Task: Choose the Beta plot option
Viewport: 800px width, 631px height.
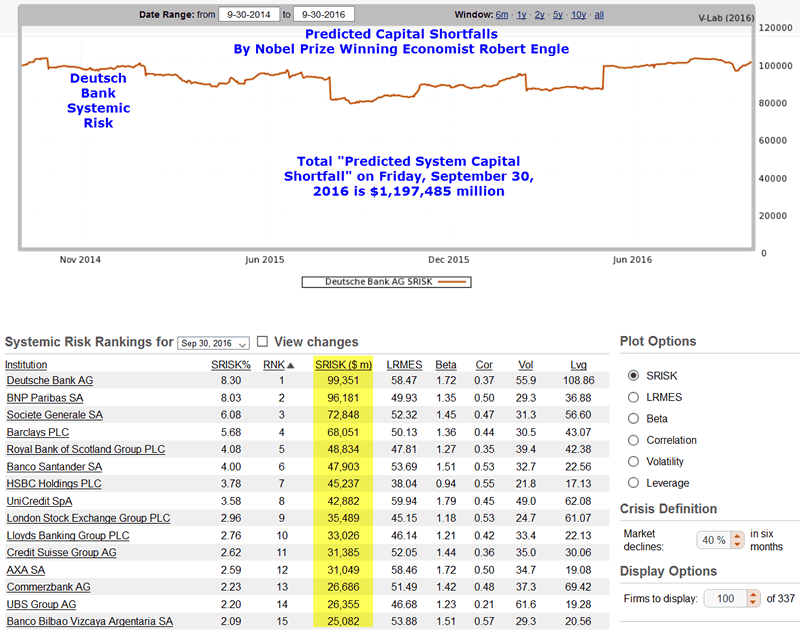Action: (633, 418)
